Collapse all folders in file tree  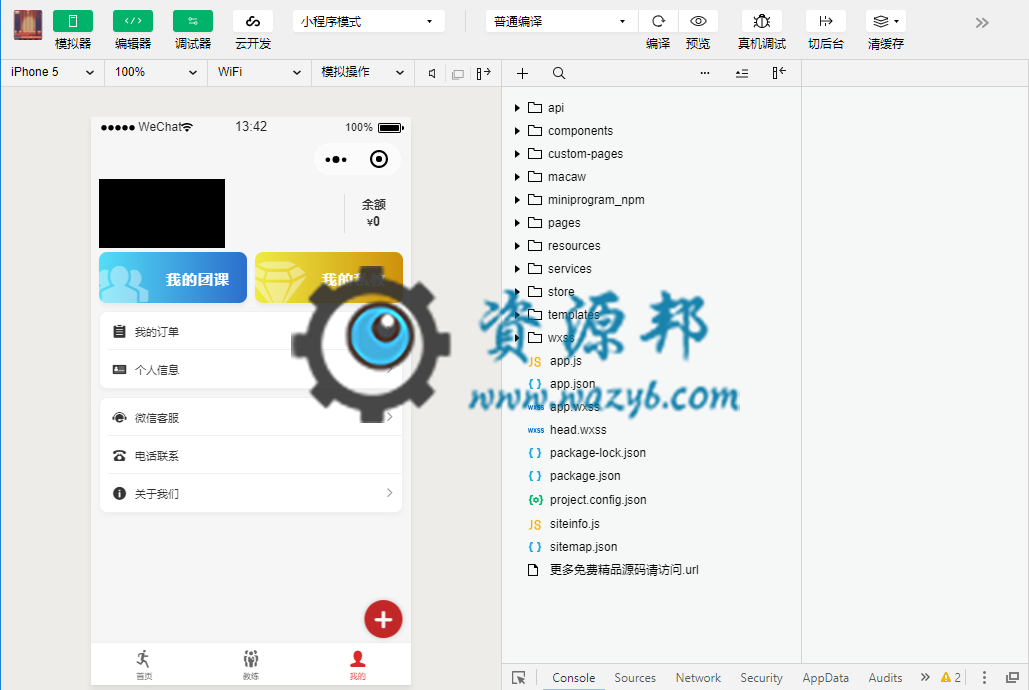click(742, 74)
